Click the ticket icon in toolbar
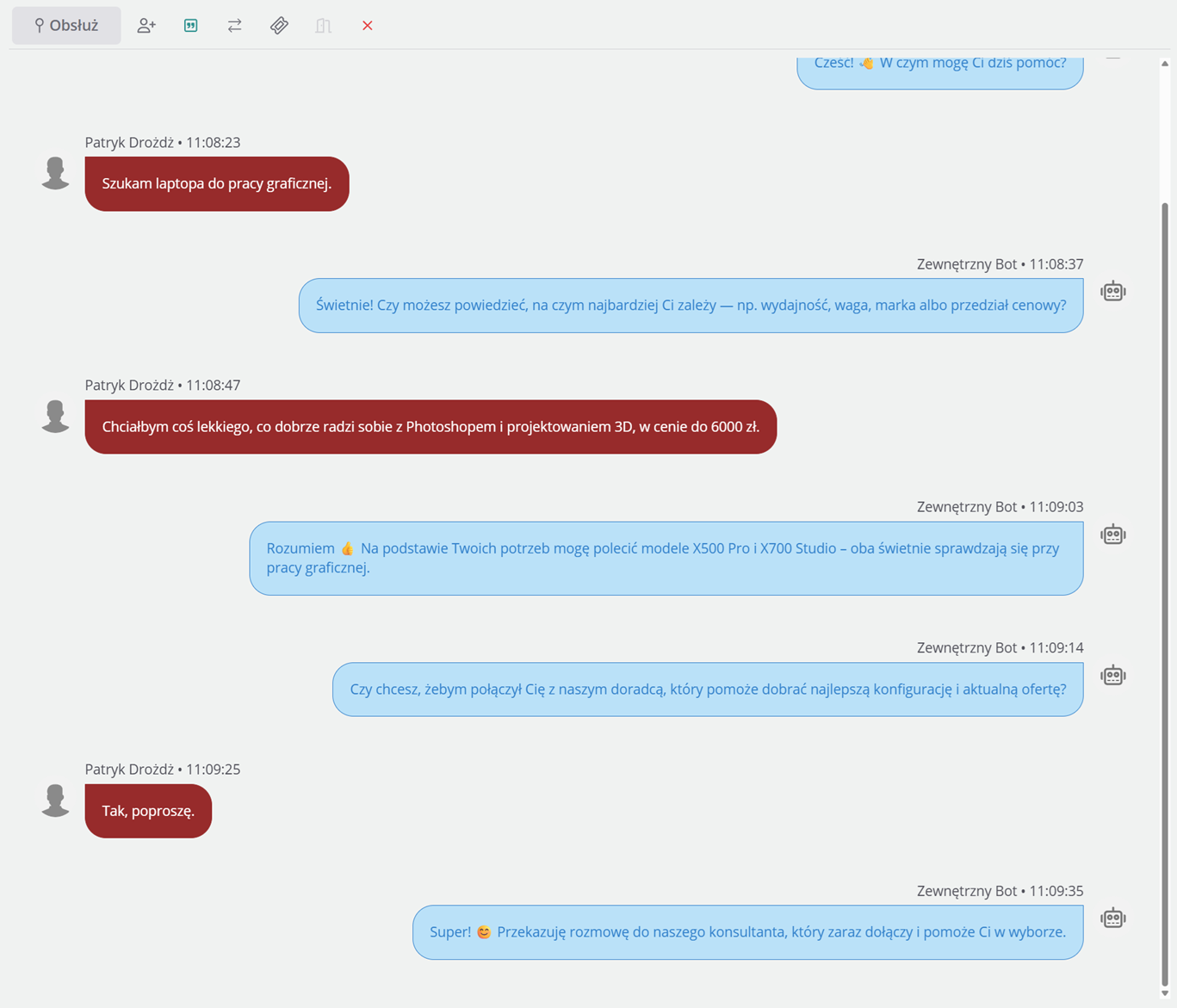This screenshot has width=1177, height=1008. 279,26
